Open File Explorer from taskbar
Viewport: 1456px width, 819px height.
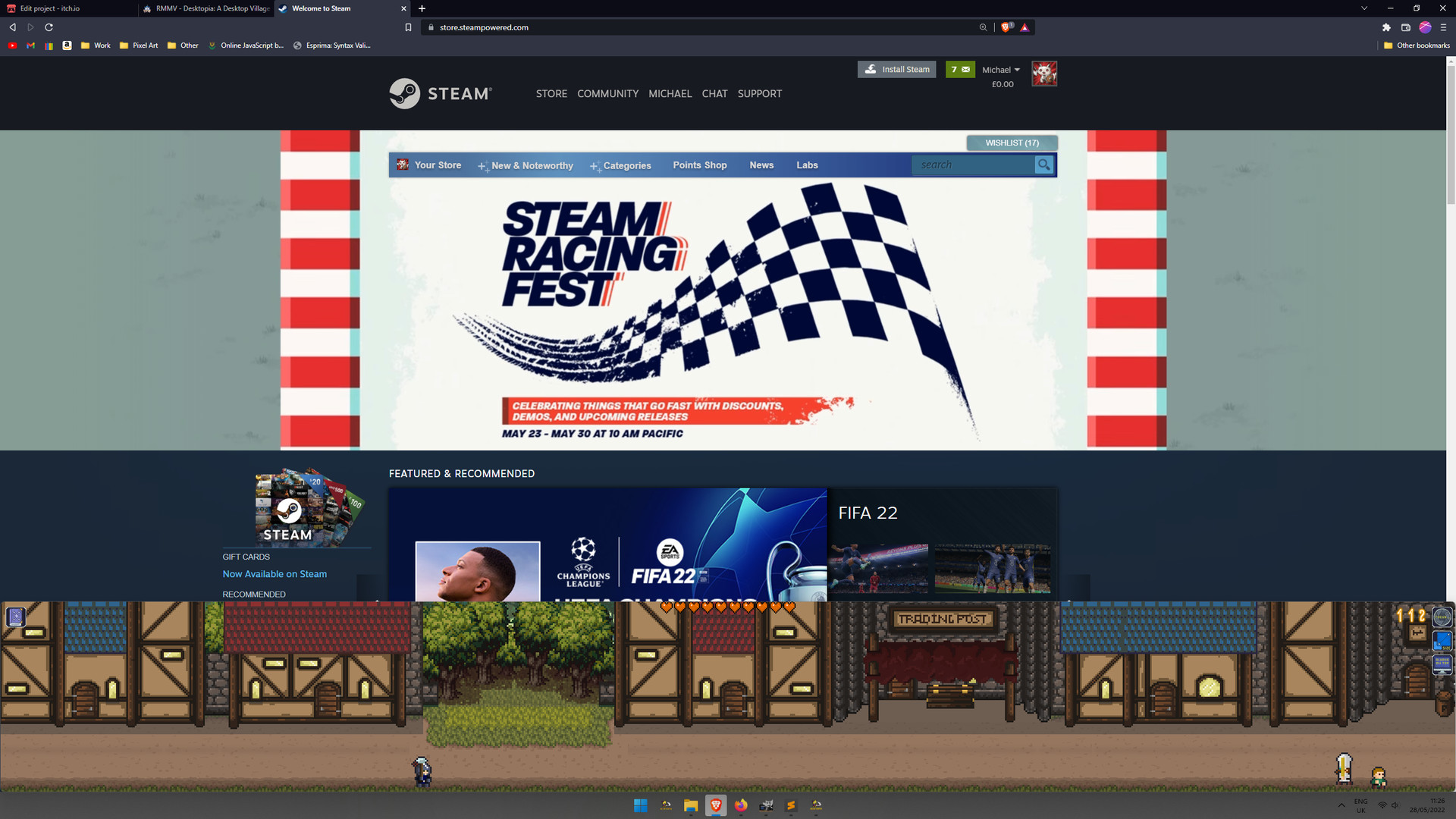click(x=691, y=805)
